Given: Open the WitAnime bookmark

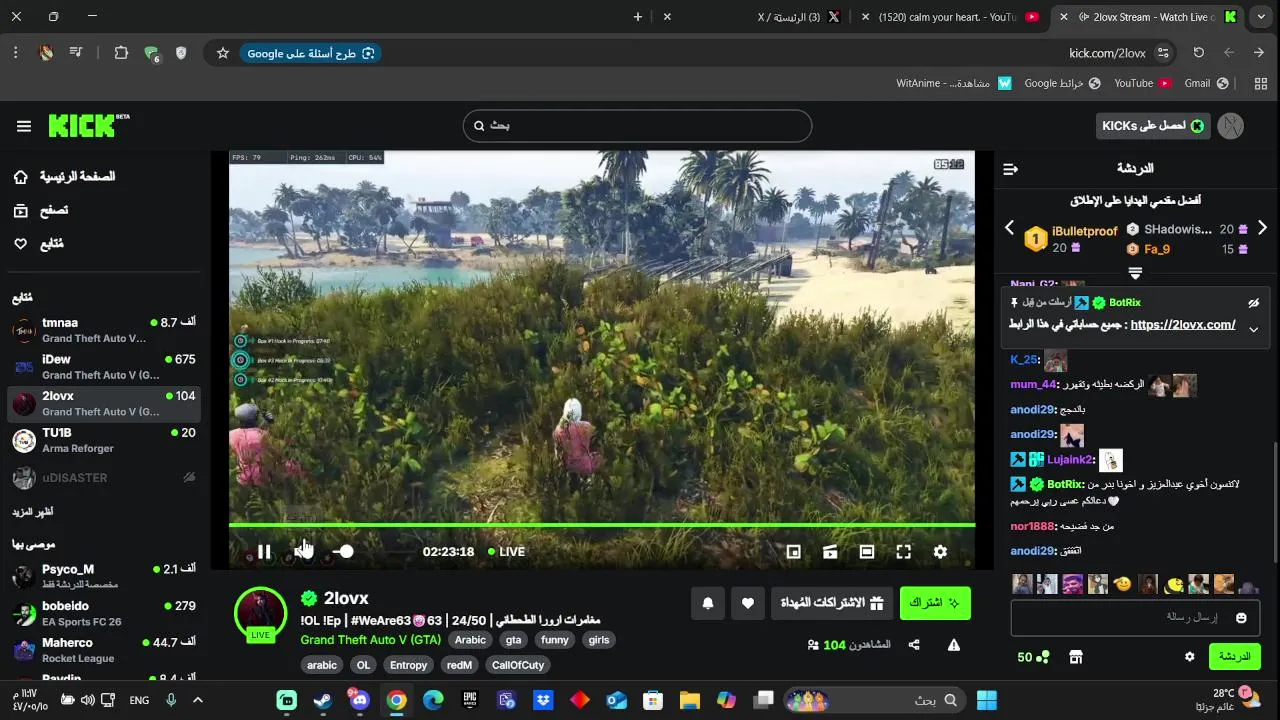Looking at the screenshot, I should pyautogui.click(x=954, y=83).
